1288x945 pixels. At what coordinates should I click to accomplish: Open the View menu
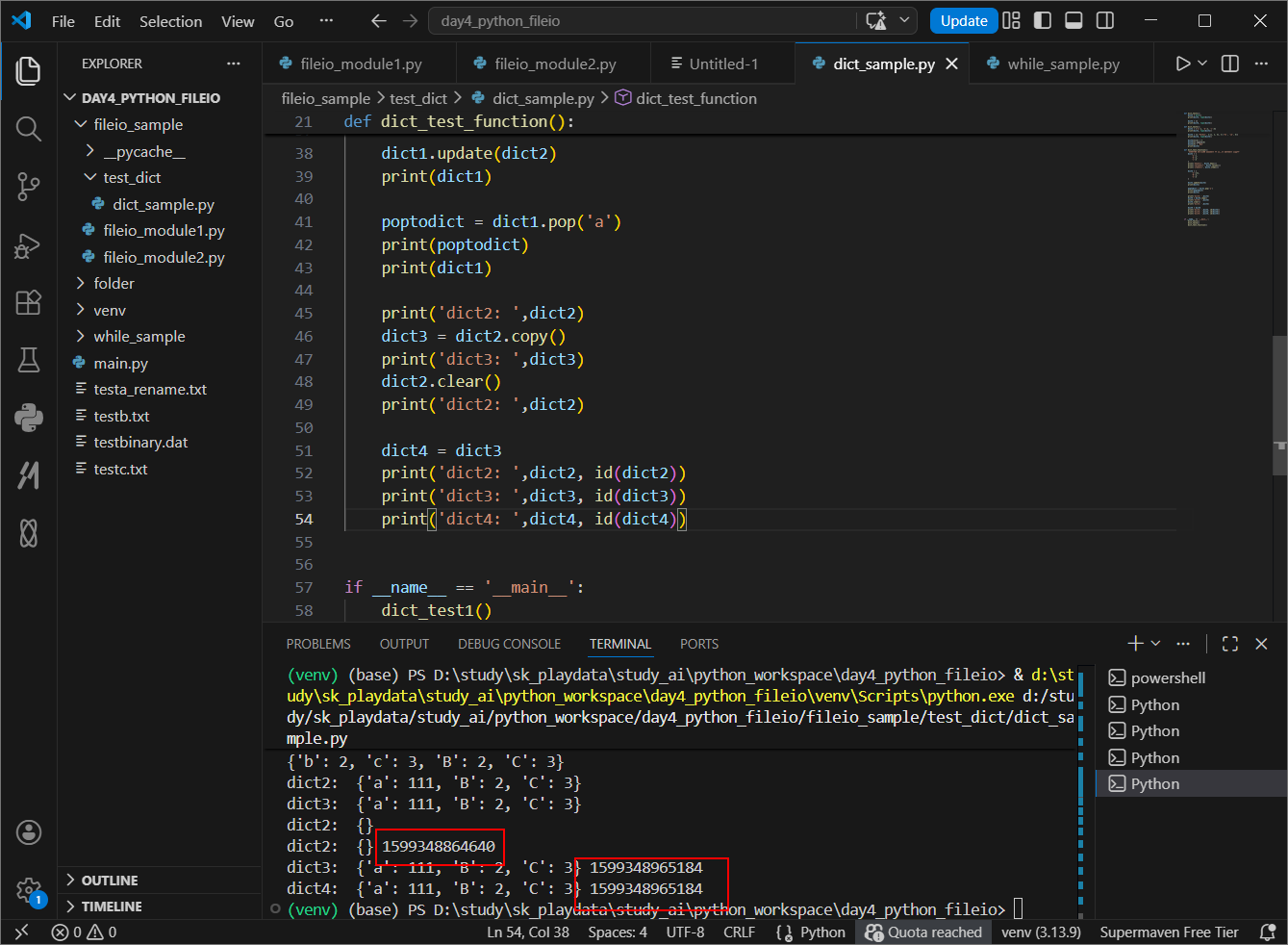point(238,21)
